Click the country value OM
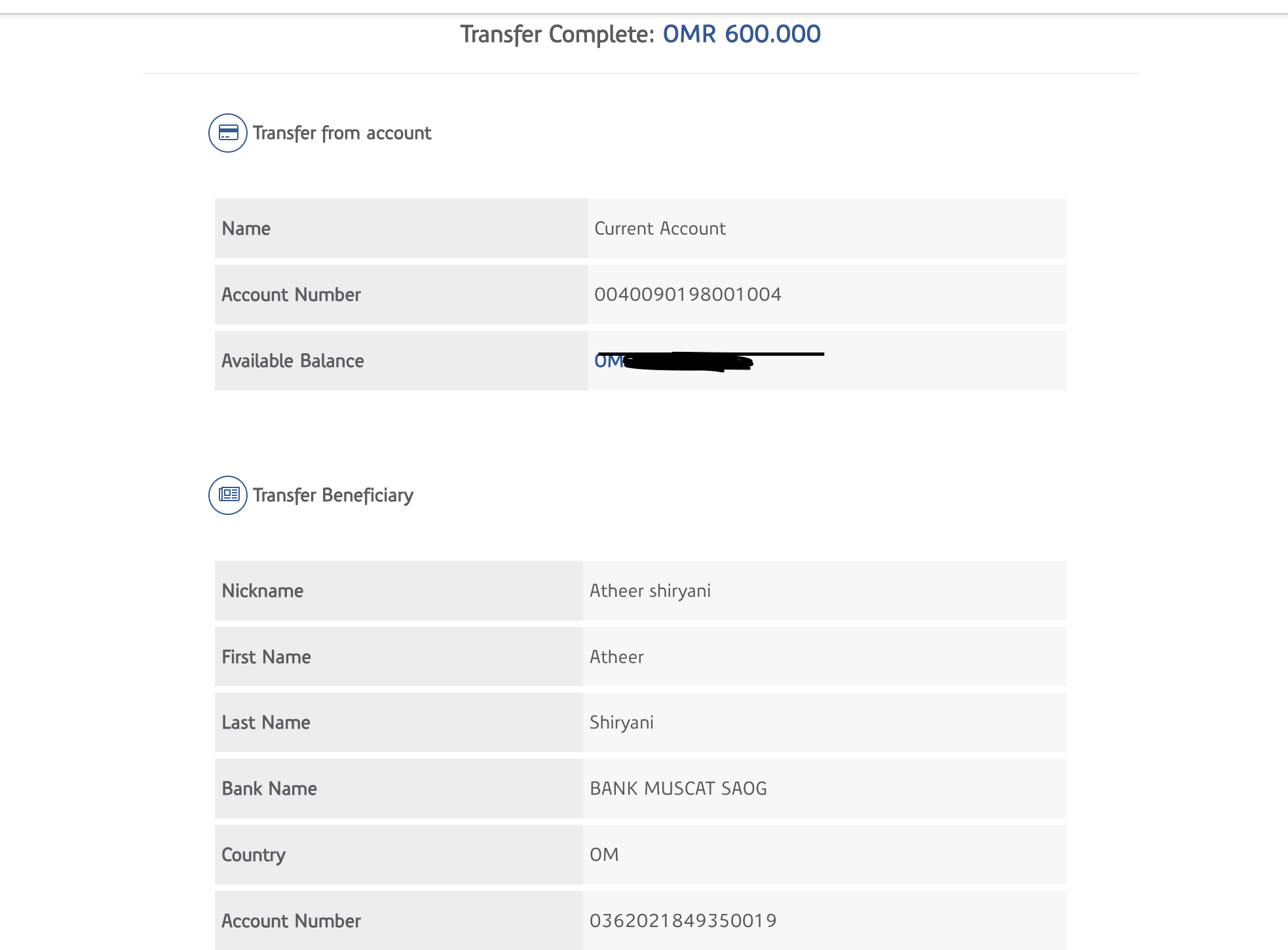Screen dimensions: 1288x950 click(604, 855)
